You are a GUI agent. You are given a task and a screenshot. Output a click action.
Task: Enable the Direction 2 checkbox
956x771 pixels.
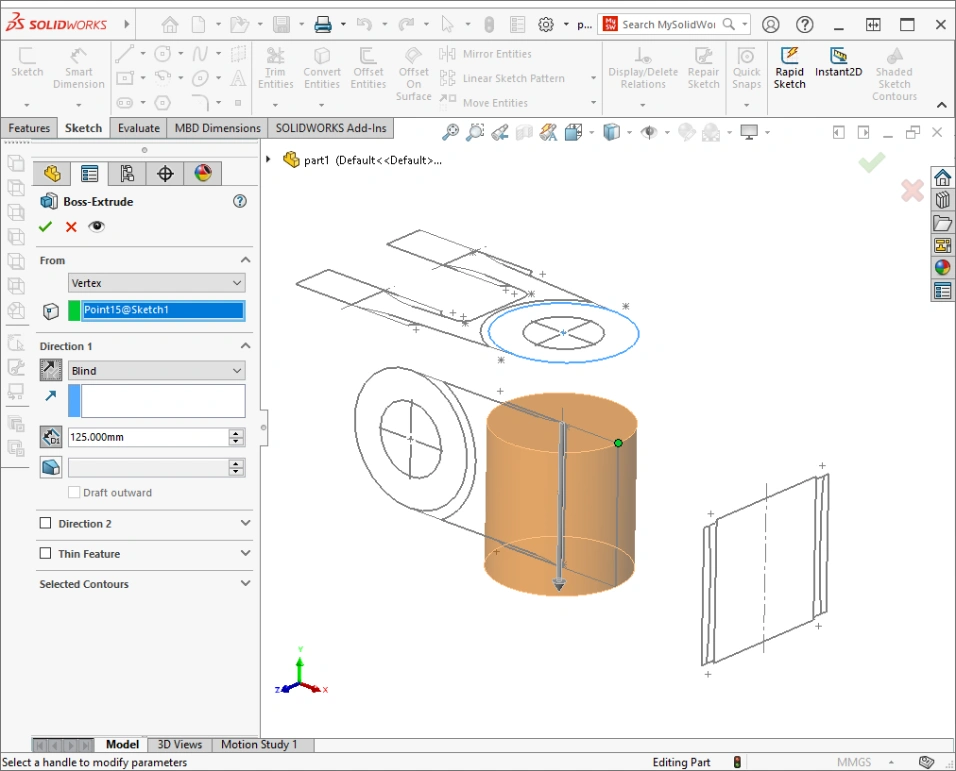coord(45,523)
